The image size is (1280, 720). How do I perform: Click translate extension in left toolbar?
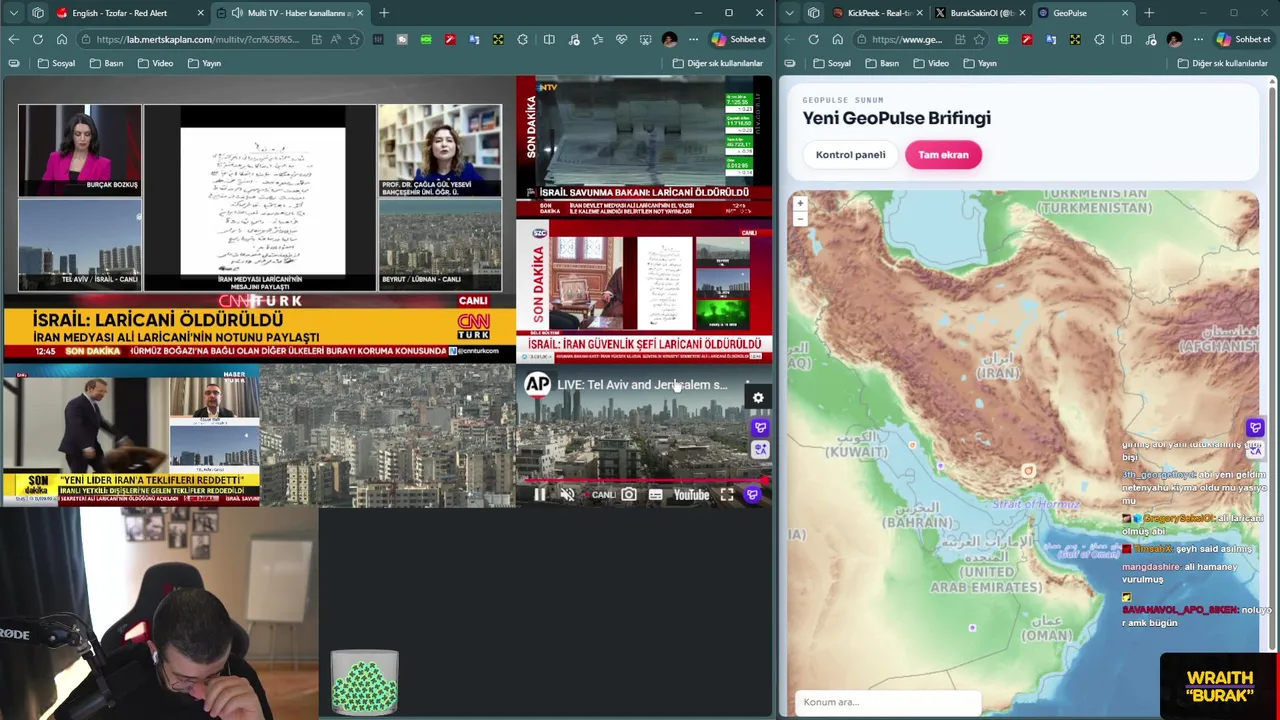tap(473, 39)
